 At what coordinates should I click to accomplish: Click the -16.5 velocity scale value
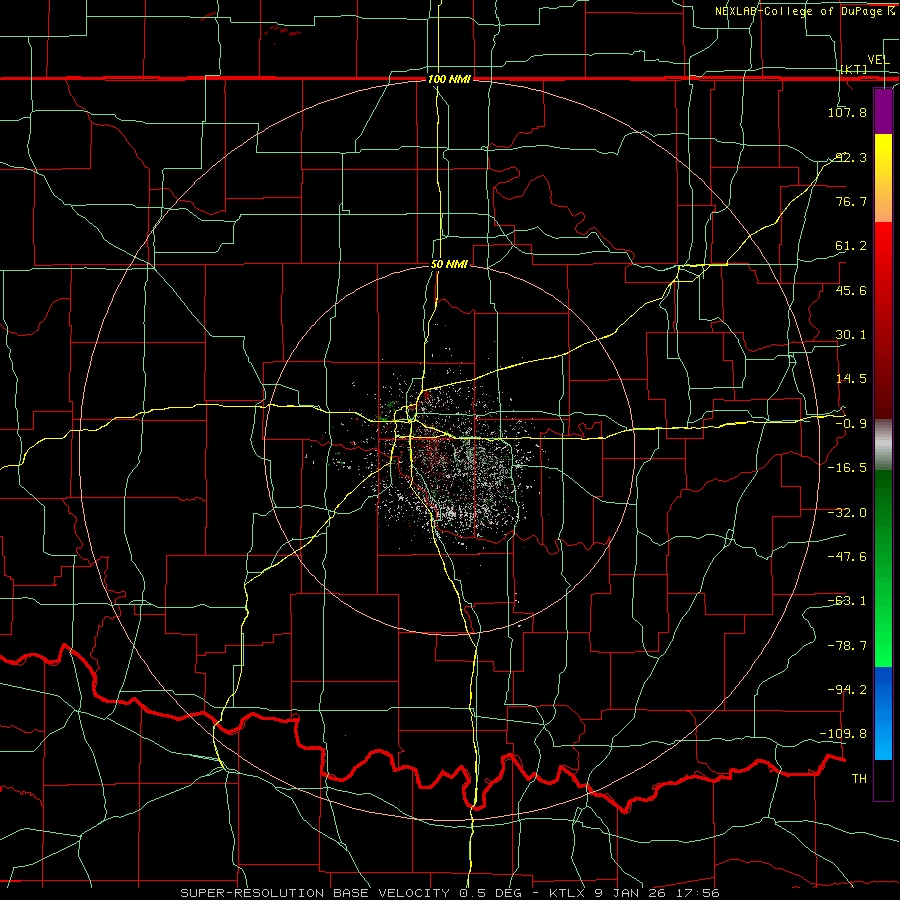point(847,468)
